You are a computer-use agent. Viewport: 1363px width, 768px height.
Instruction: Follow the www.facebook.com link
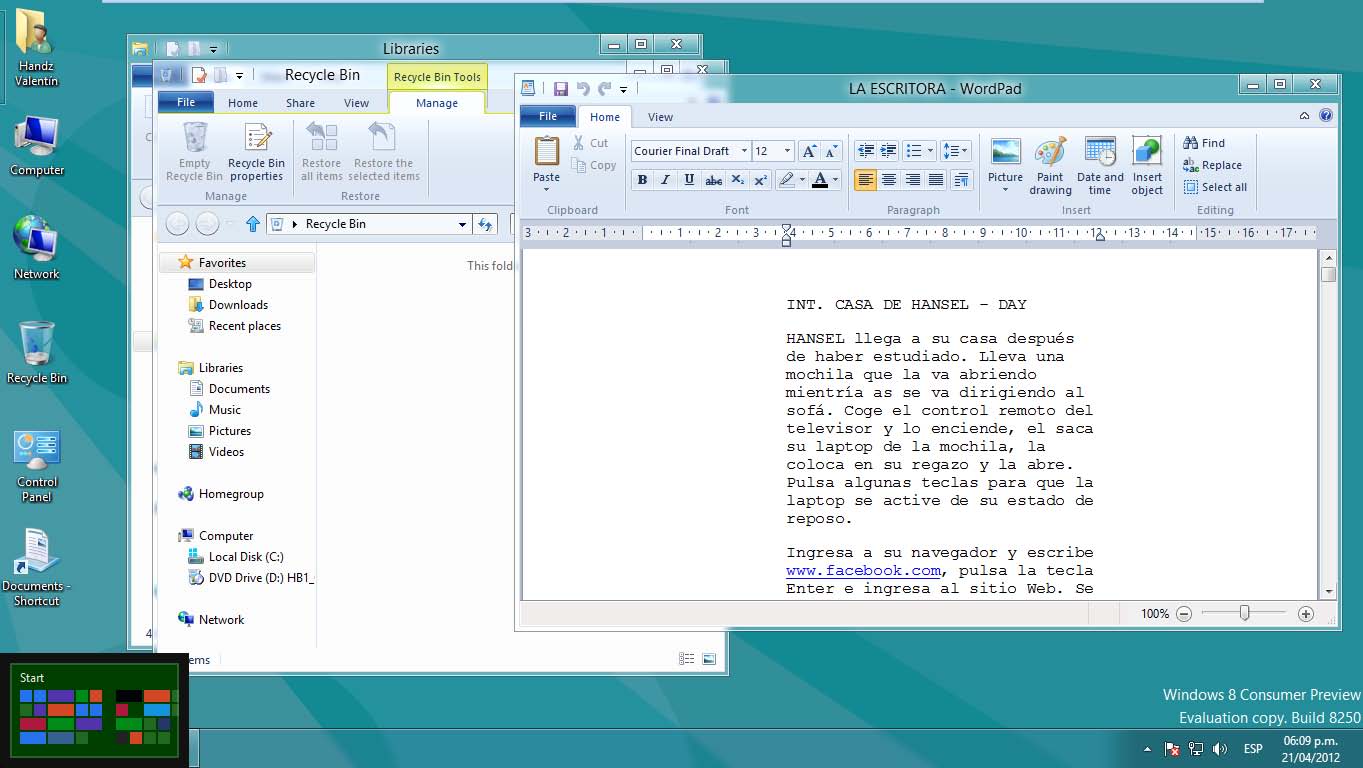click(x=863, y=571)
